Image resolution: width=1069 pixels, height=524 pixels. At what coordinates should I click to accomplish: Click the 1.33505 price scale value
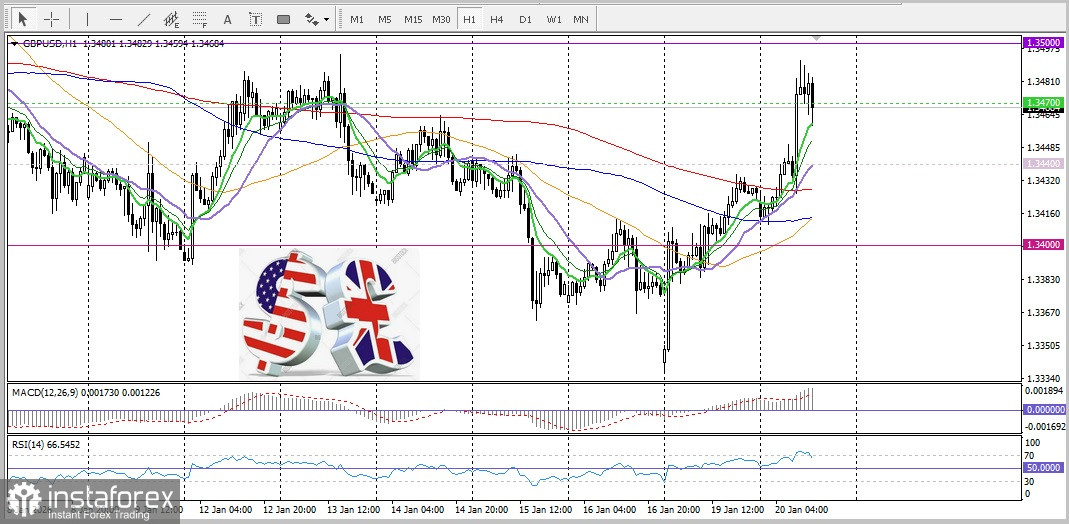pyautogui.click(x=1043, y=345)
